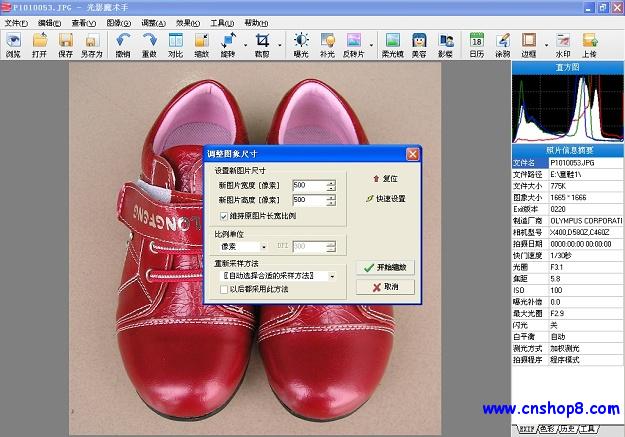This screenshot has width=625, height=437.
Task: Decrease height with the stepper down arrow
Action: (331, 203)
